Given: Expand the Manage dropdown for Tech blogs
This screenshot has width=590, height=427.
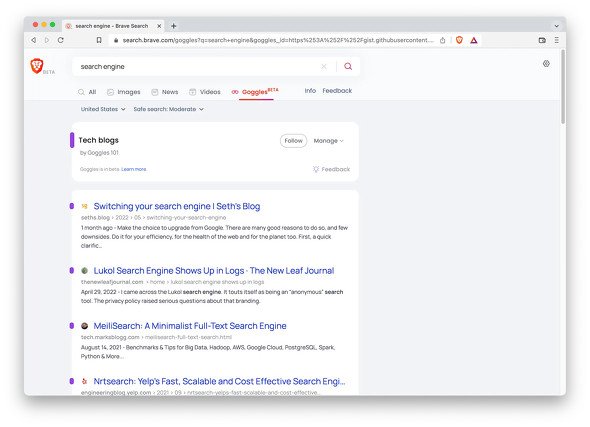Looking at the screenshot, I should [328, 141].
